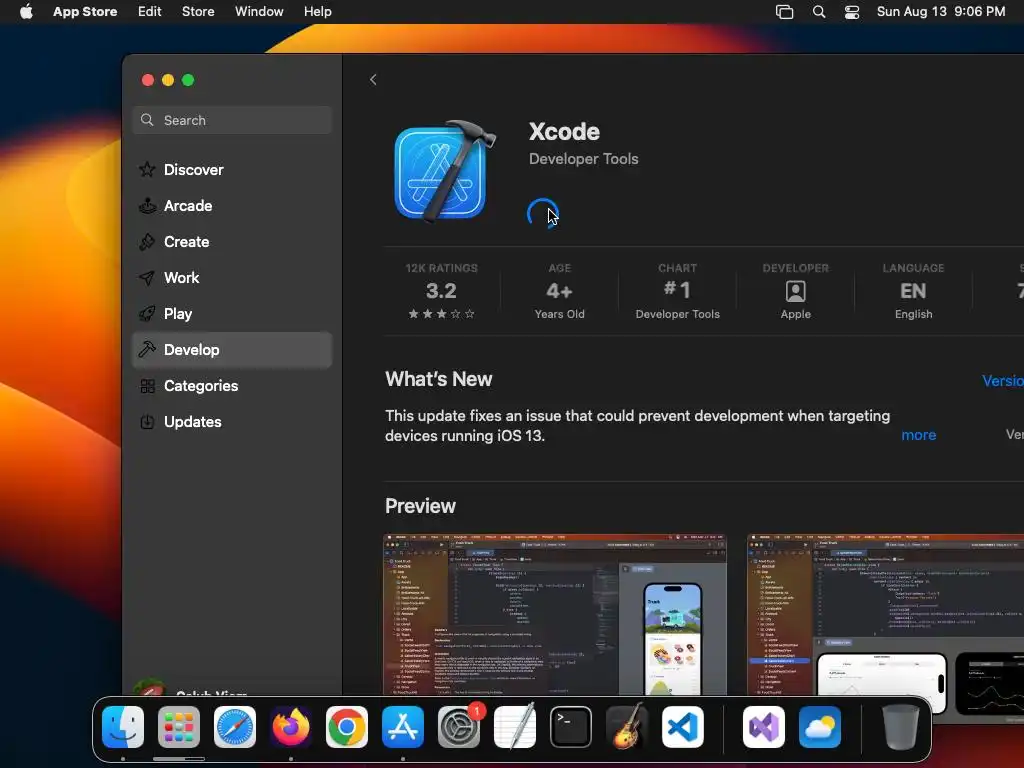Screen dimensions: 1024x768
Task: Launch Safari from the Dock
Action: (235, 727)
